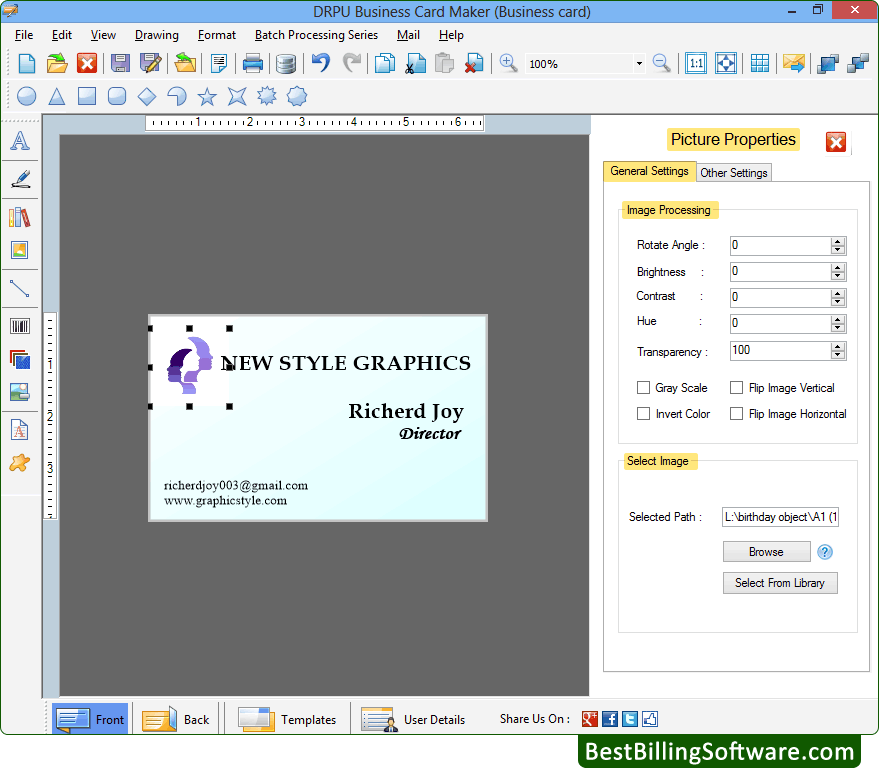Screen dimensions: 879x768
Task: Check Flip Image Horizontal option
Action: pyautogui.click(x=737, y=414)
